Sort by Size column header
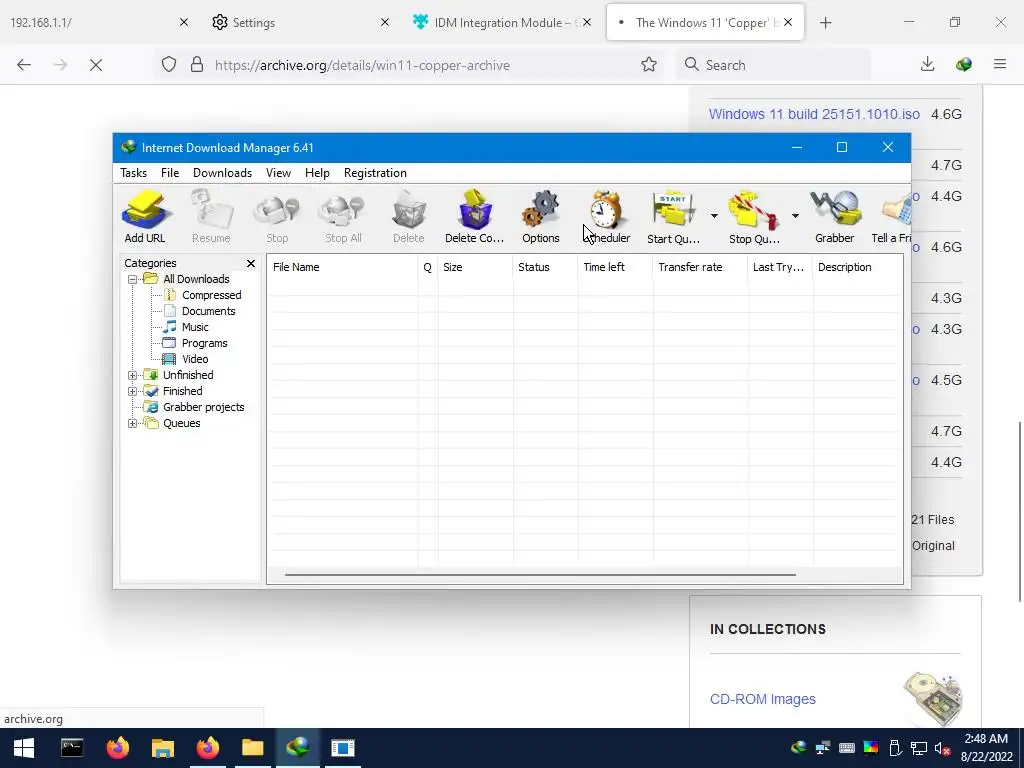The height and width of the screenshot is (768, 1024). point(475,267)
